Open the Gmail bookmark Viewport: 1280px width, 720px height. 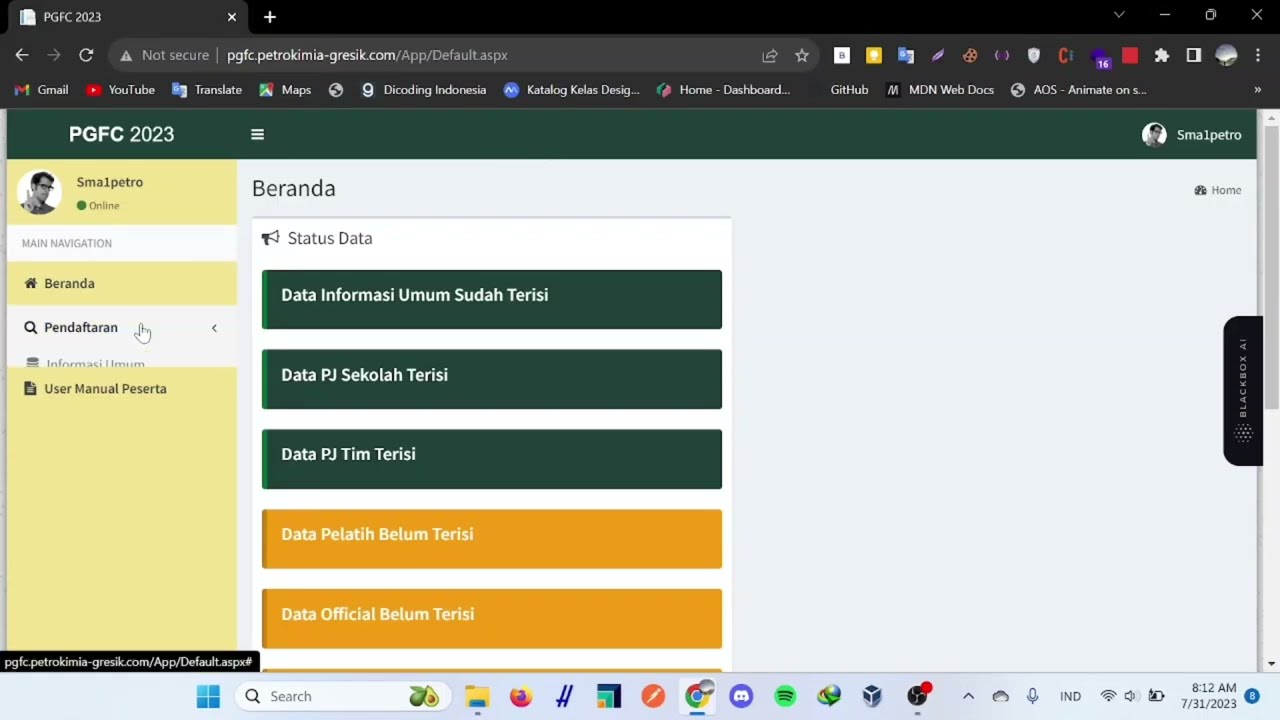point(41,90)
